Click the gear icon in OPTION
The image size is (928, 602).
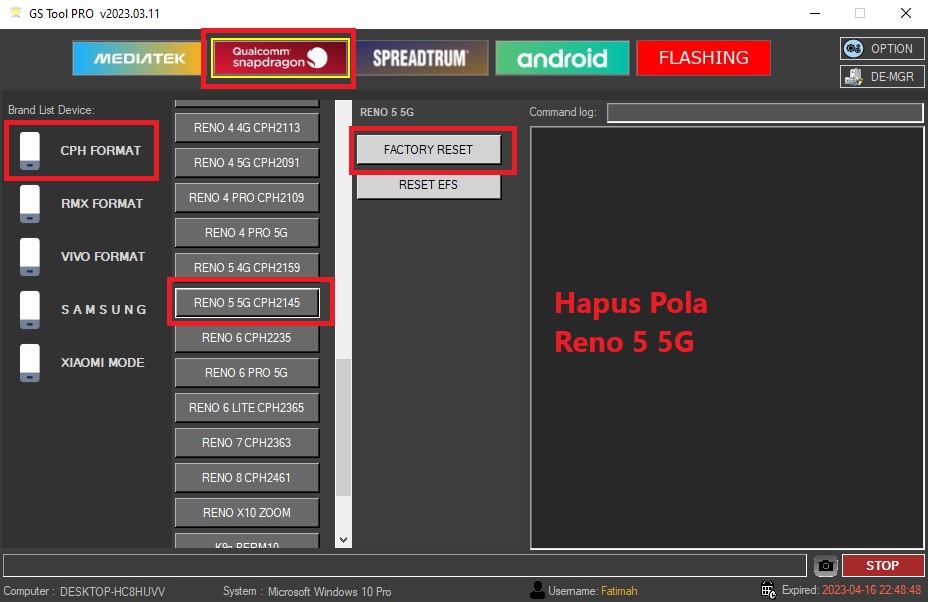tap(853, 49)
